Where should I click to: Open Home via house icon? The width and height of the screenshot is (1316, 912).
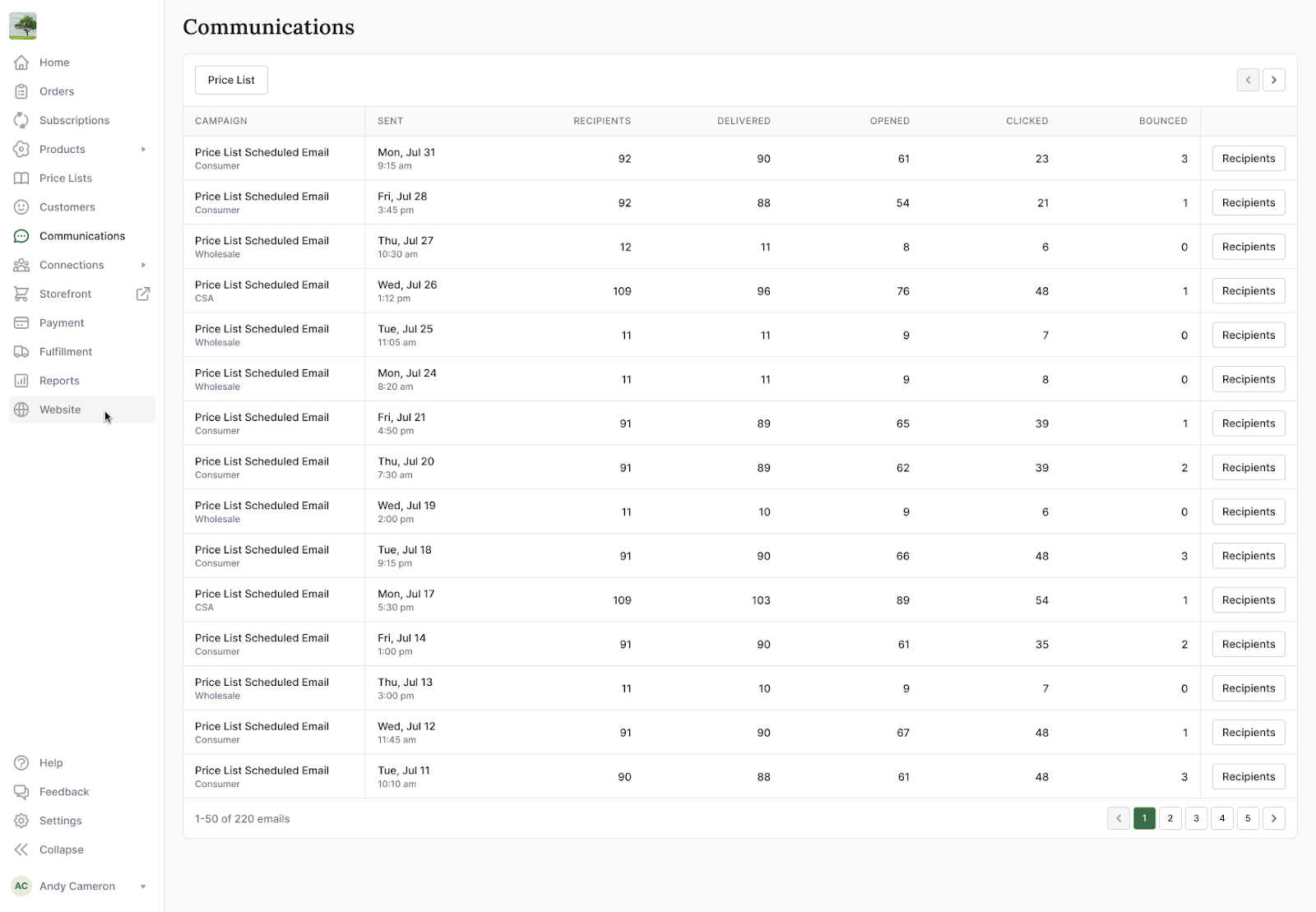pyautogui.click(x=21, y=62)
